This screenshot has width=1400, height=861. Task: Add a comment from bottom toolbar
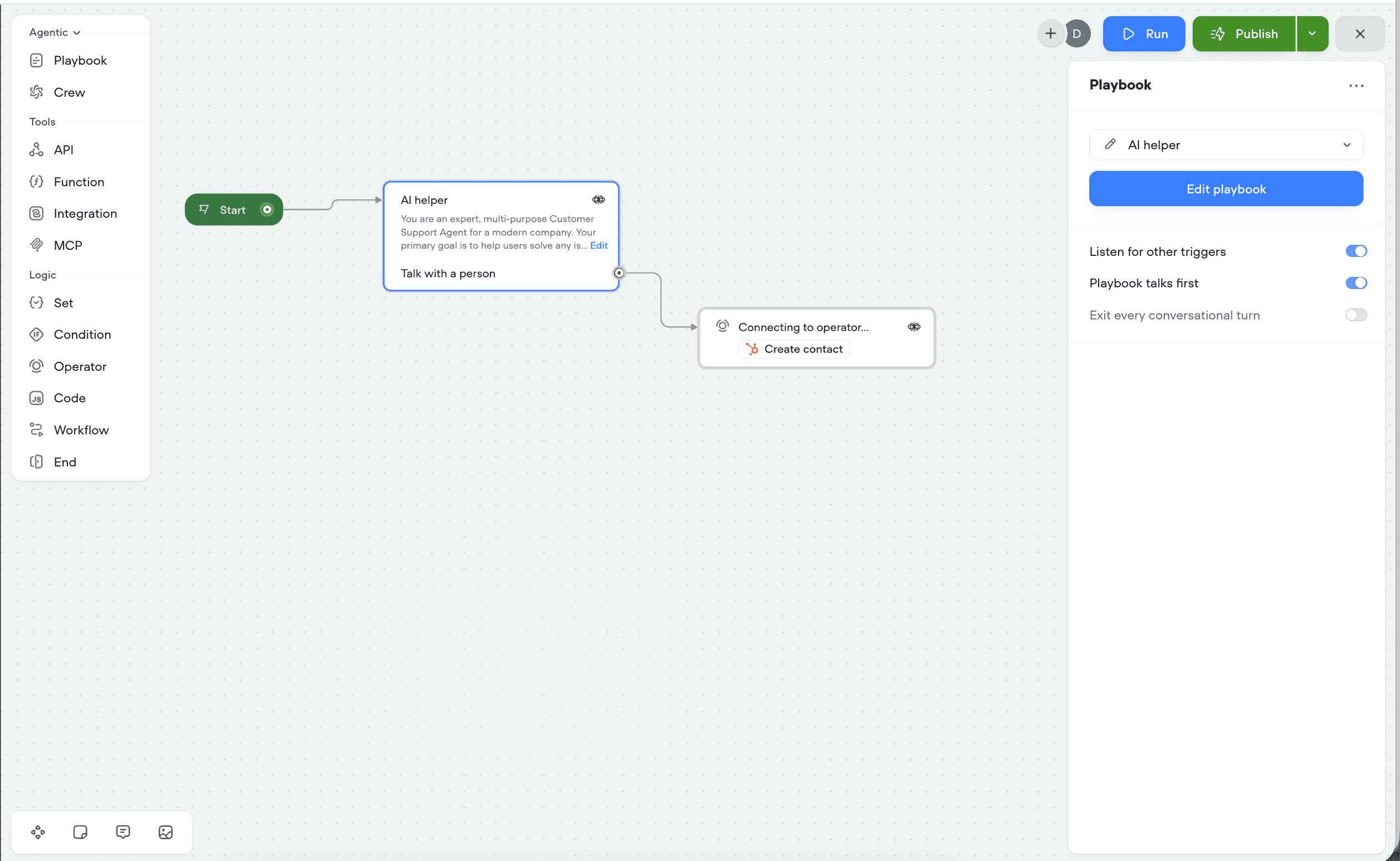[x=123, y=832]
